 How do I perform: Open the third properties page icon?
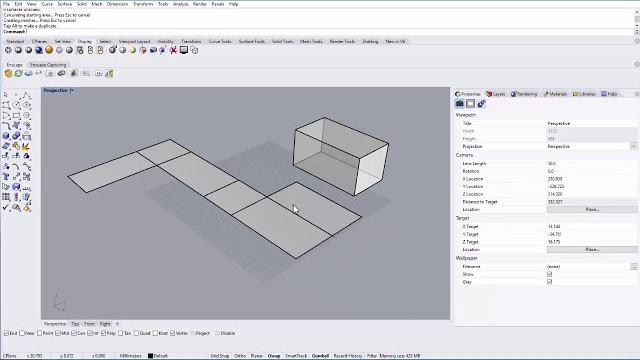[481, 104]
